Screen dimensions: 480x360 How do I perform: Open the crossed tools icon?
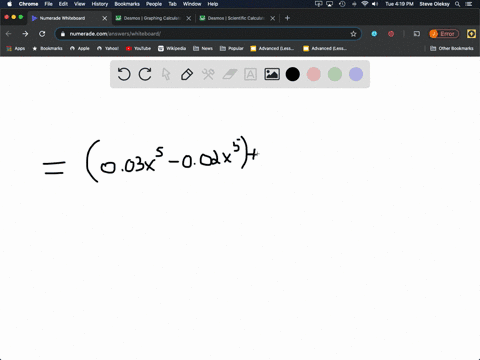[x=208, y=74]
